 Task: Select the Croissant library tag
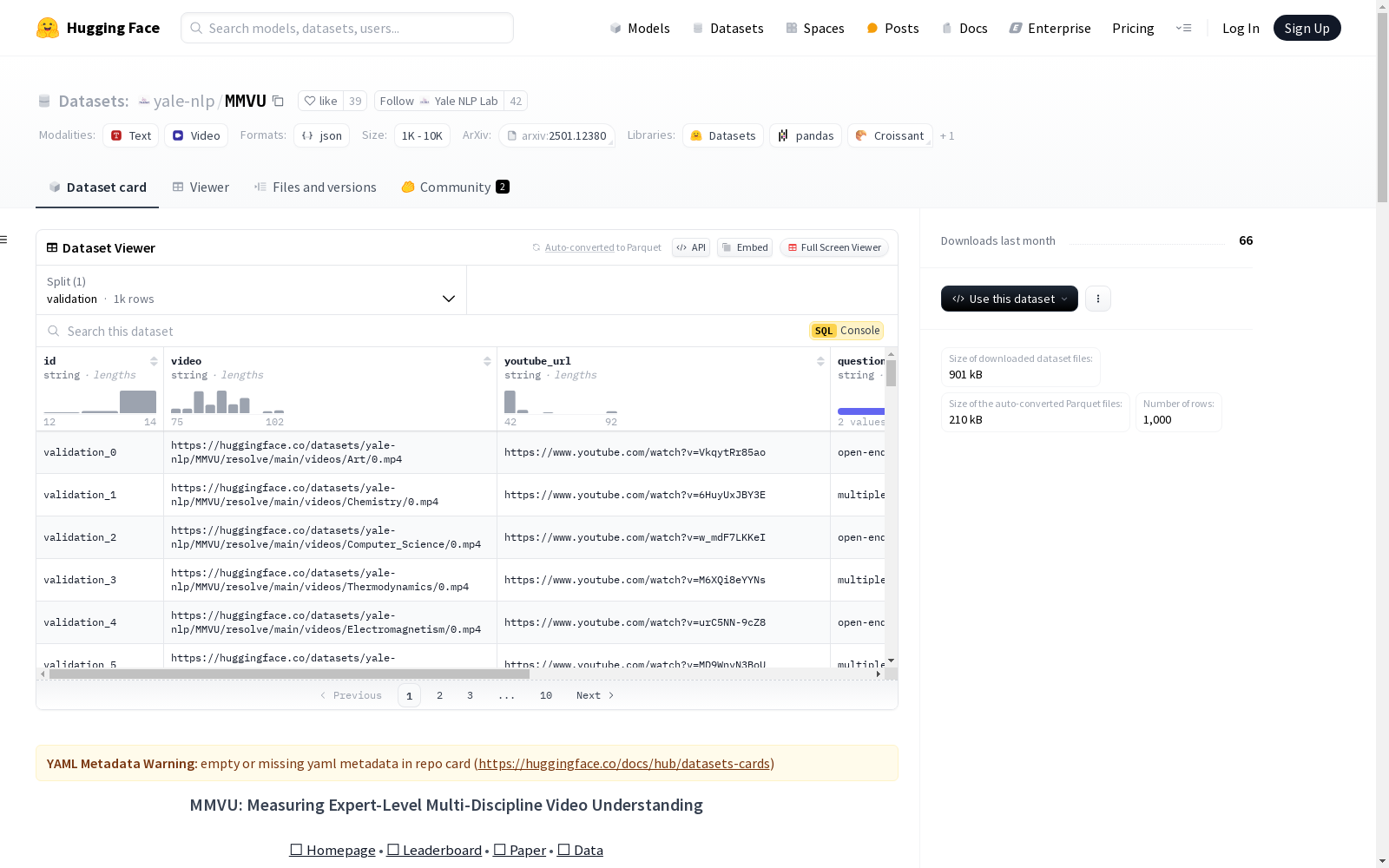click(890, 135)
